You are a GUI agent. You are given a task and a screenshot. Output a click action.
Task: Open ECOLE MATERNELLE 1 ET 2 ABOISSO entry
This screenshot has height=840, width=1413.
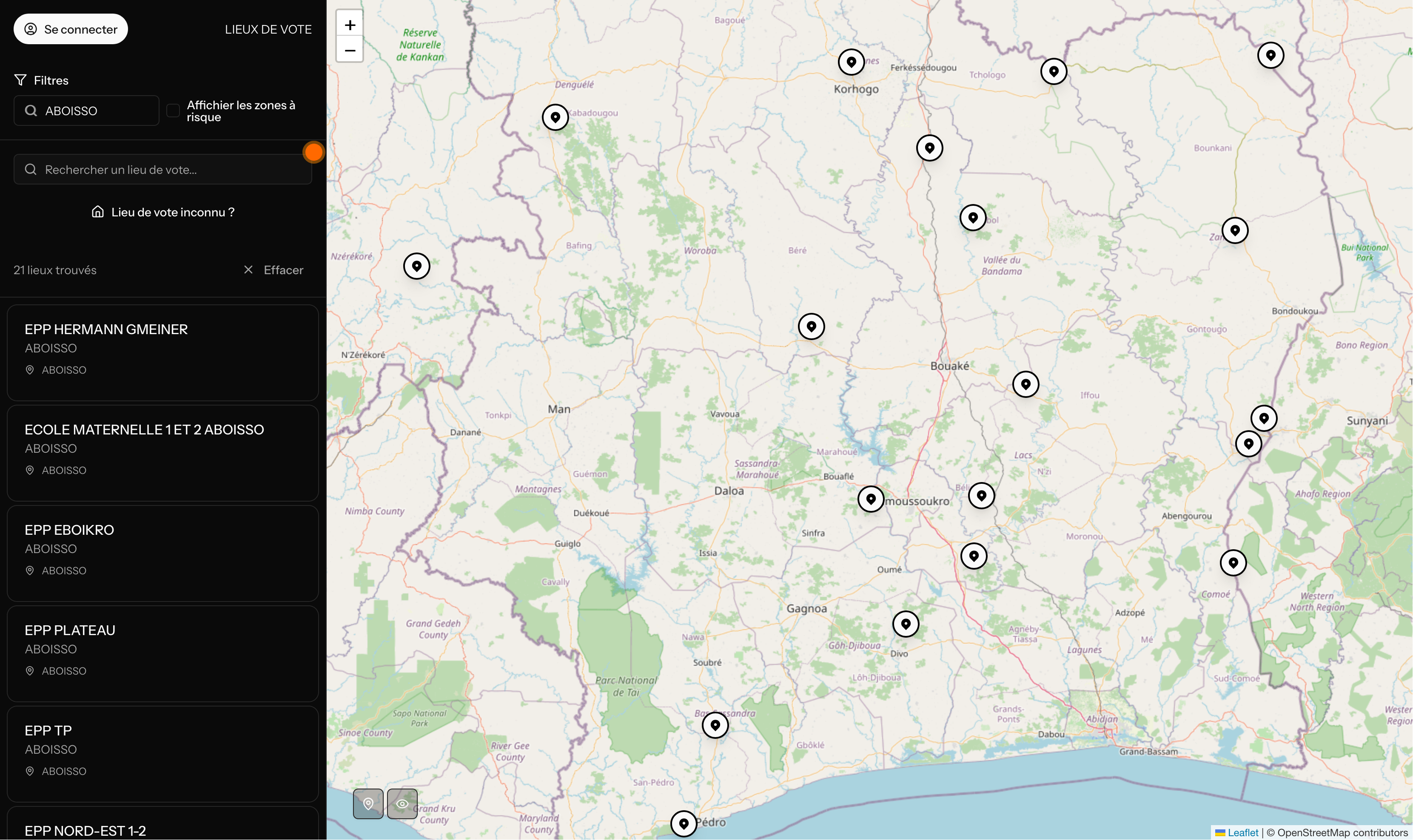click(x=163, y=452)
